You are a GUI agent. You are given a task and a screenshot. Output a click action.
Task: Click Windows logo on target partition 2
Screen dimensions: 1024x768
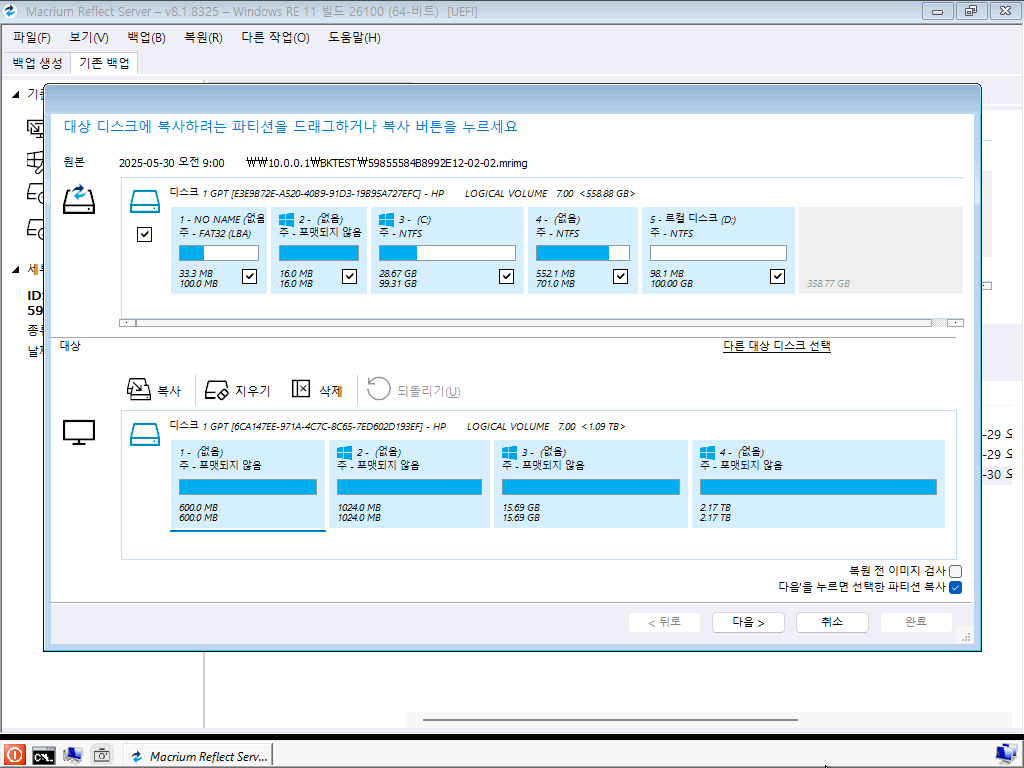click(x=344, y=452)
